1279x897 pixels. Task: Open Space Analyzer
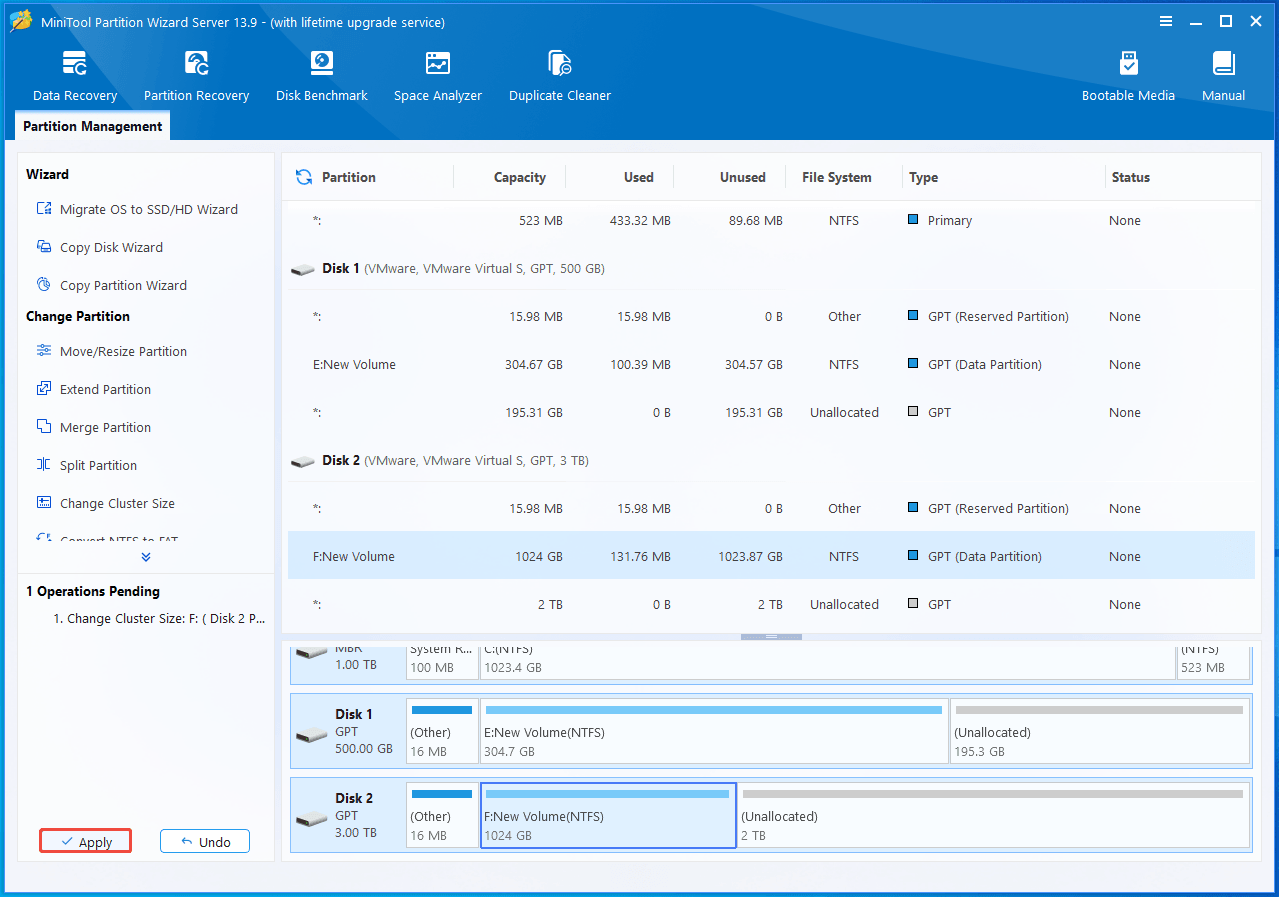[x=438, y=77]
